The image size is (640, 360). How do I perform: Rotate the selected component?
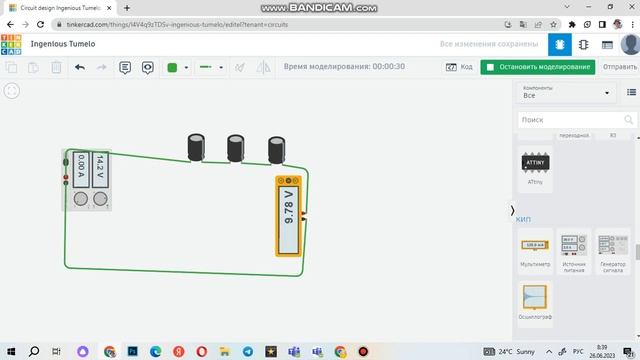[240, 67]
